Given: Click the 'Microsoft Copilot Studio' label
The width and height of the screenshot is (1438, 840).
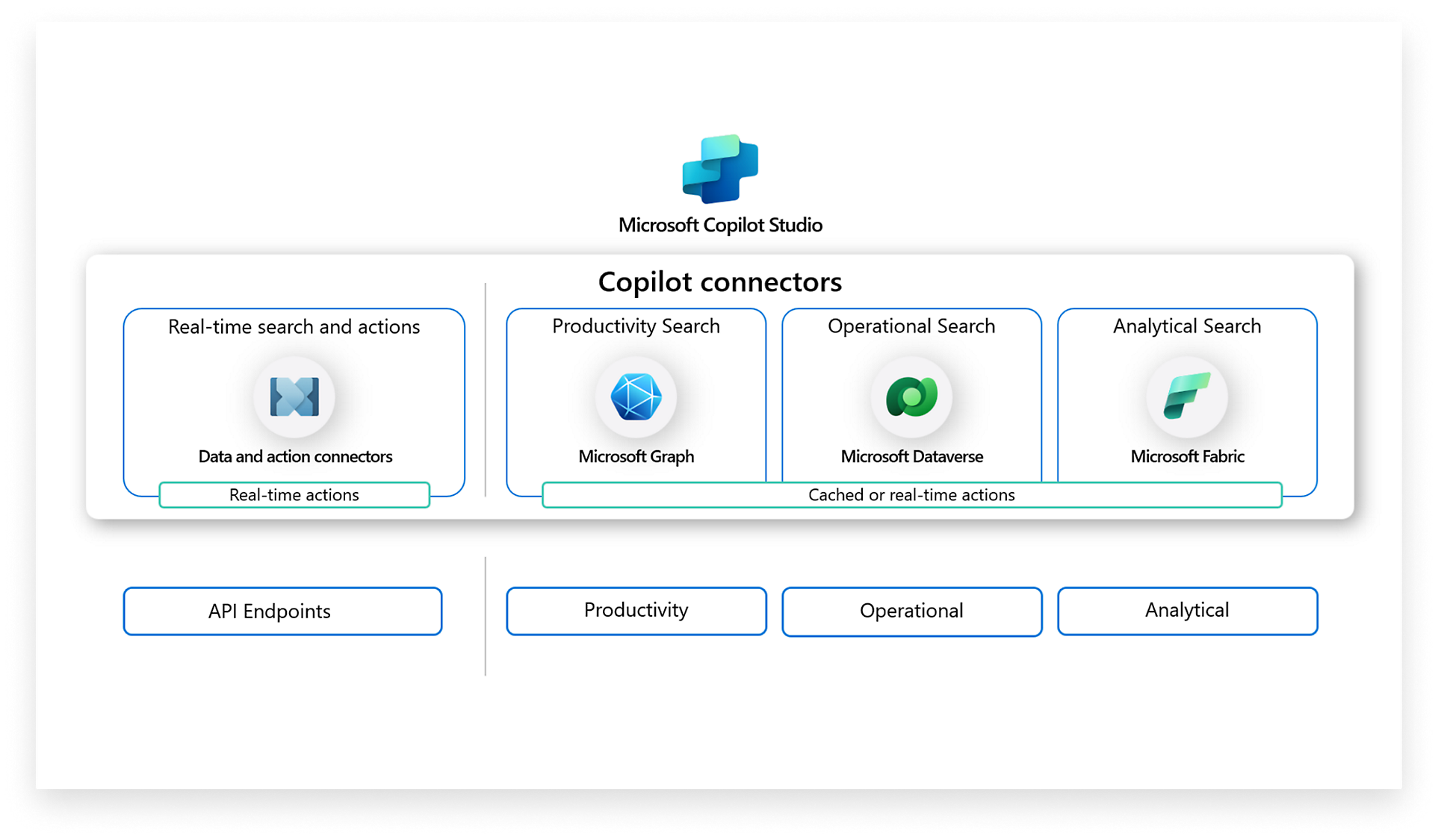Looking at the screenshot, I should (720, 225).
